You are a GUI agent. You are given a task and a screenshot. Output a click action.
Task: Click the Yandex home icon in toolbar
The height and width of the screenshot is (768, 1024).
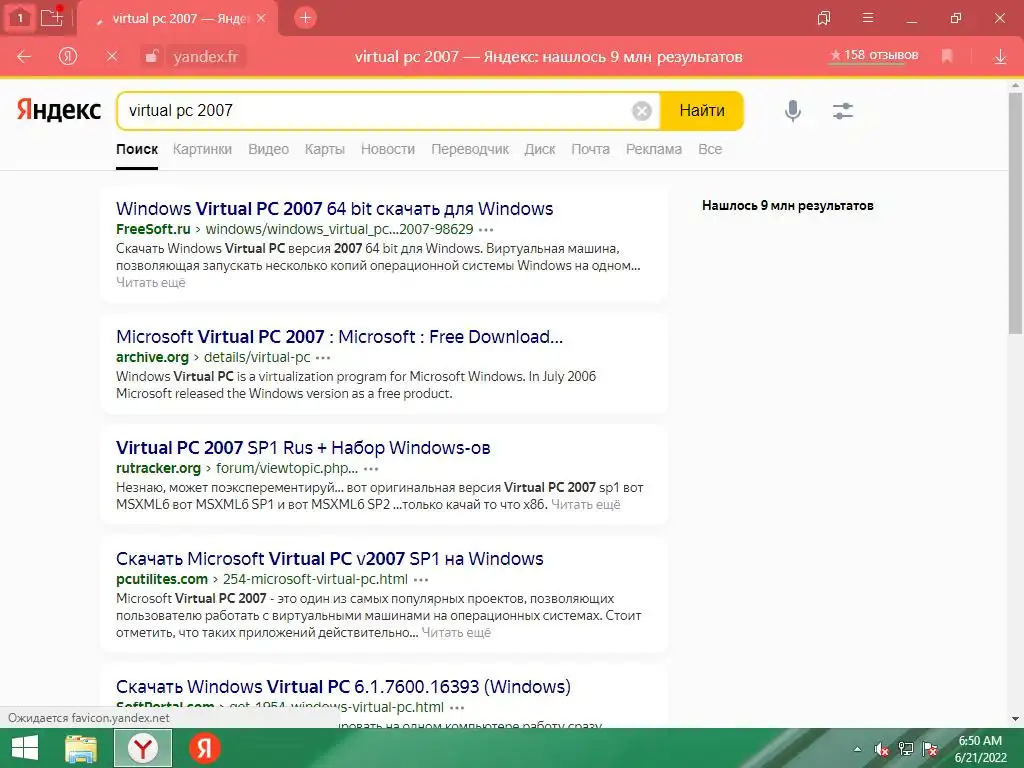point(67,57)
